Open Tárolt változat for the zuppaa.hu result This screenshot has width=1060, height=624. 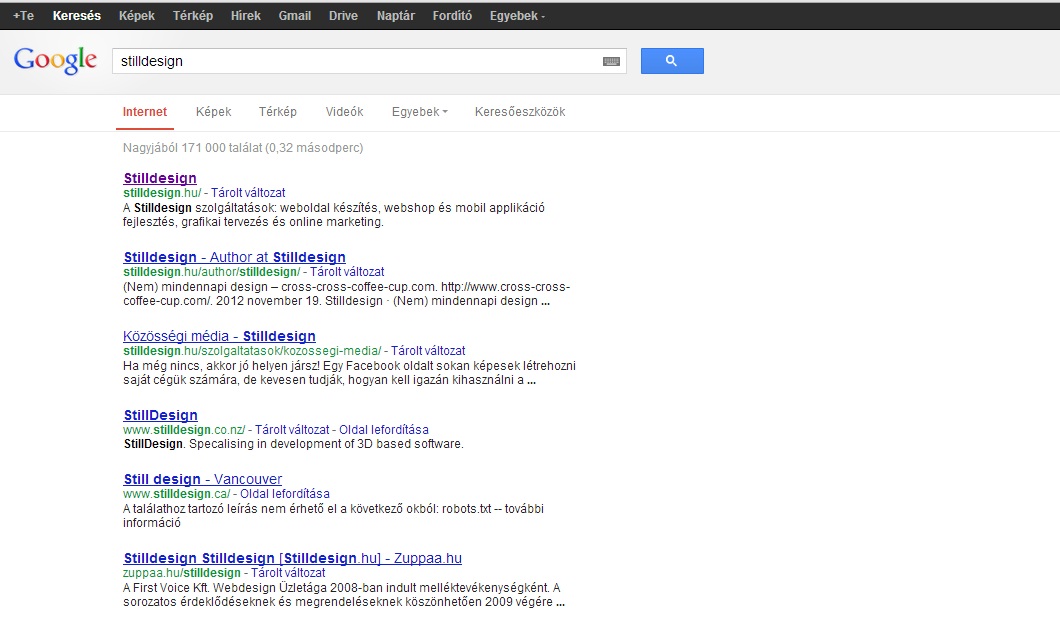[288, 573]
